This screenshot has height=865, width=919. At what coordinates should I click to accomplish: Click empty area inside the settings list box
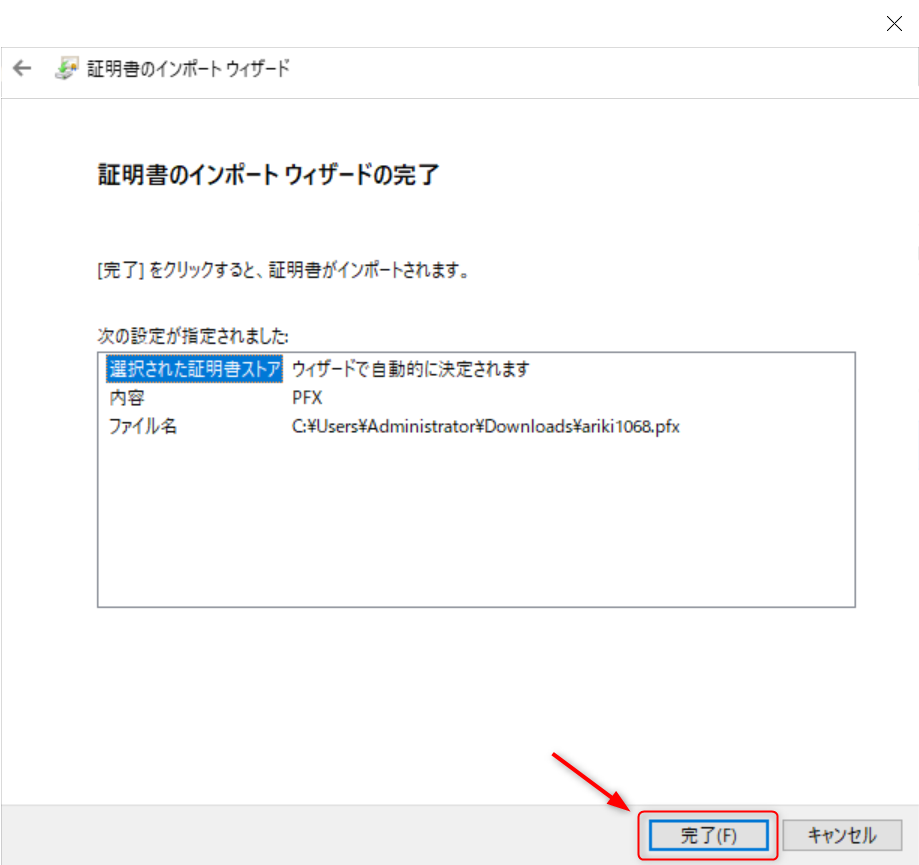point(475,520)
